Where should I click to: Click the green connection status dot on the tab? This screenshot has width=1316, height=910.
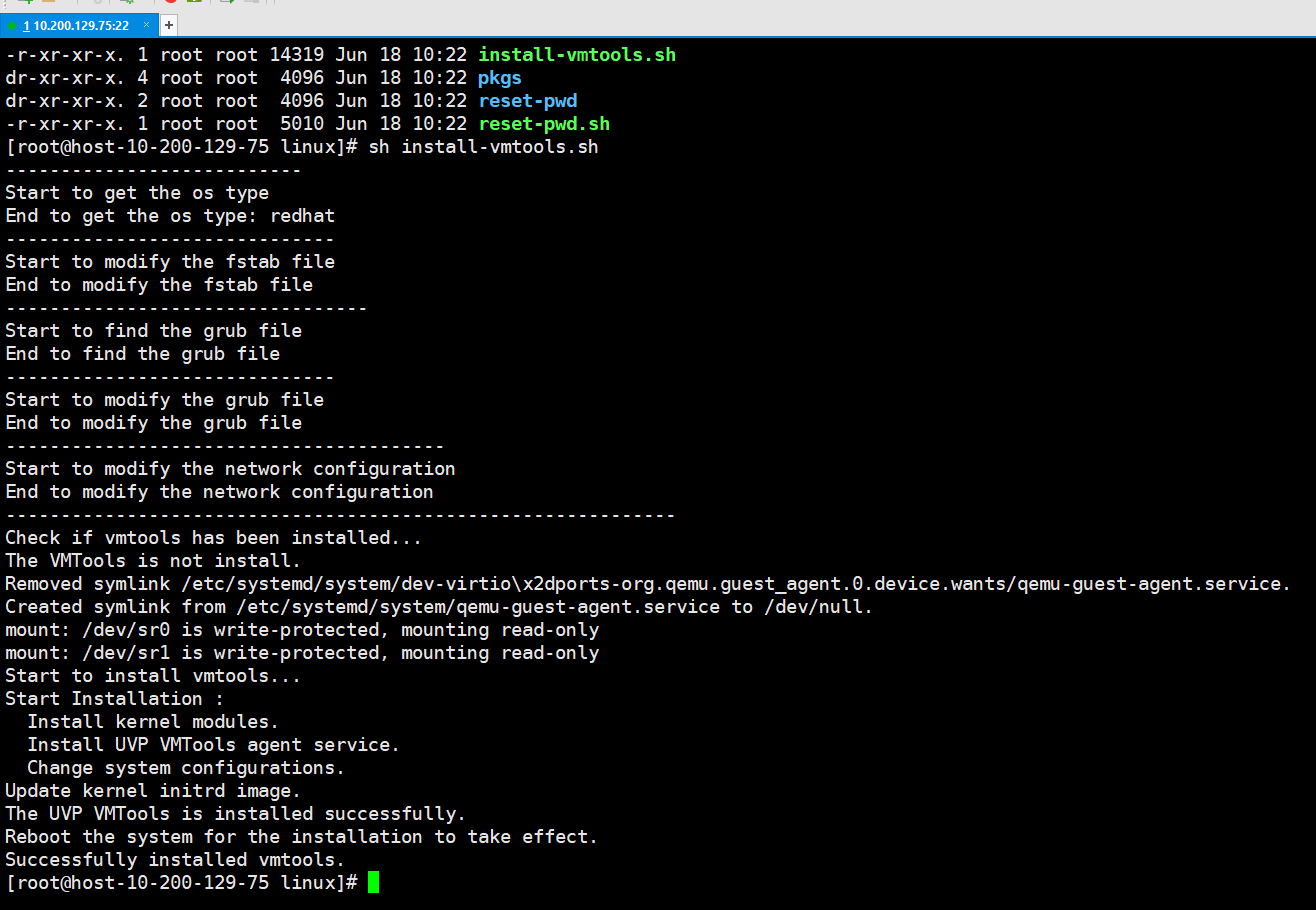12,26
